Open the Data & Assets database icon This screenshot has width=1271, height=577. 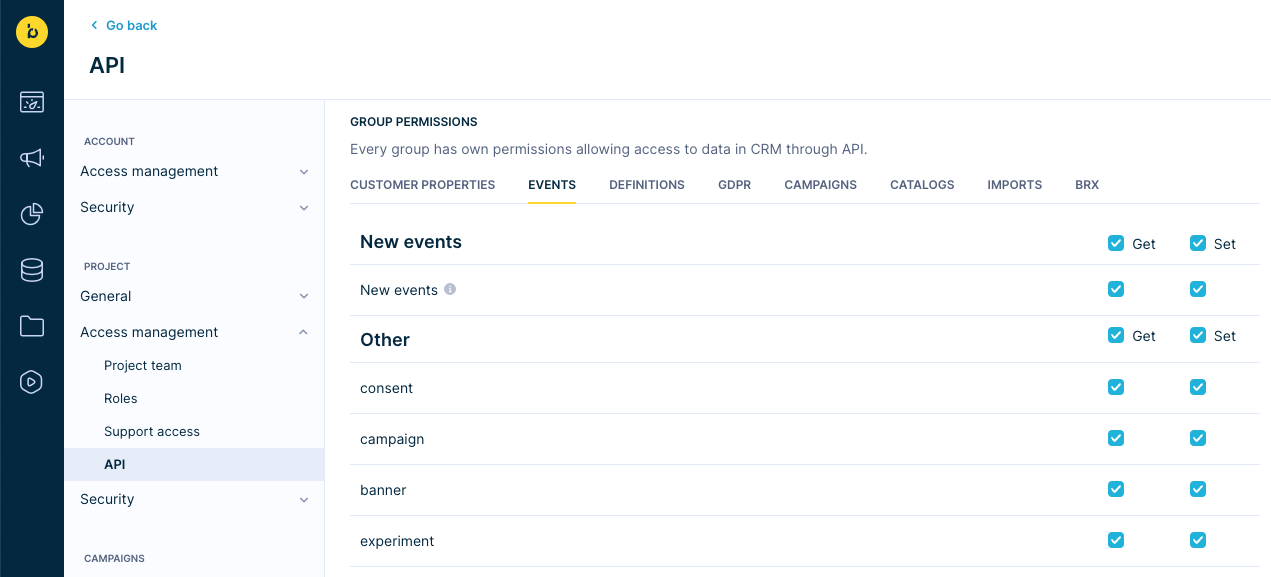[x=32, y=270]
